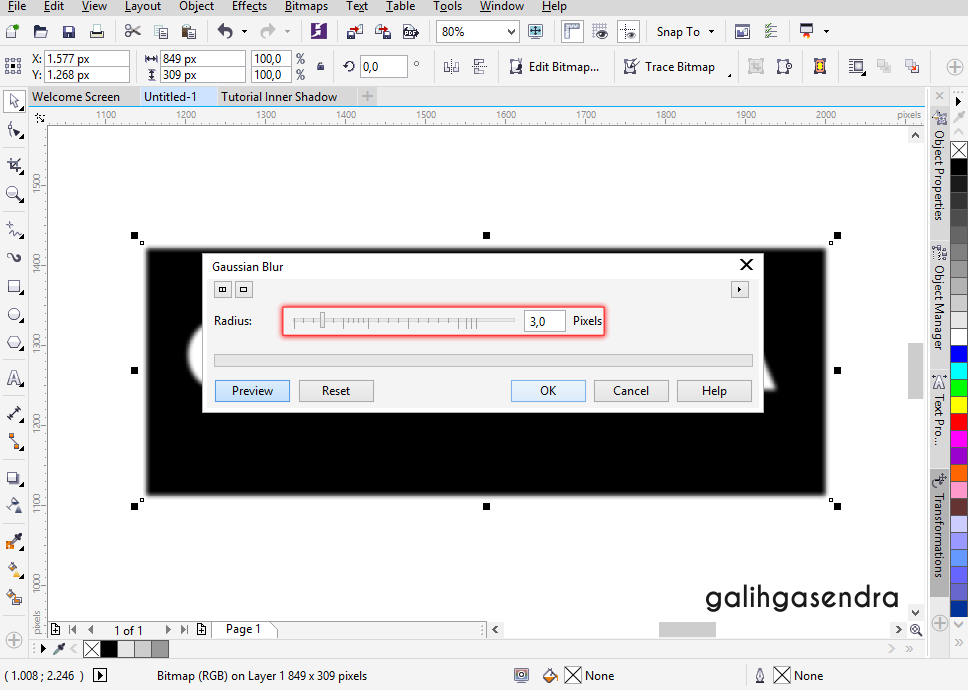Click the Preview button in Gaussian Blur dialog
This screenshot has height=690, width=970.
pos(252,390)
